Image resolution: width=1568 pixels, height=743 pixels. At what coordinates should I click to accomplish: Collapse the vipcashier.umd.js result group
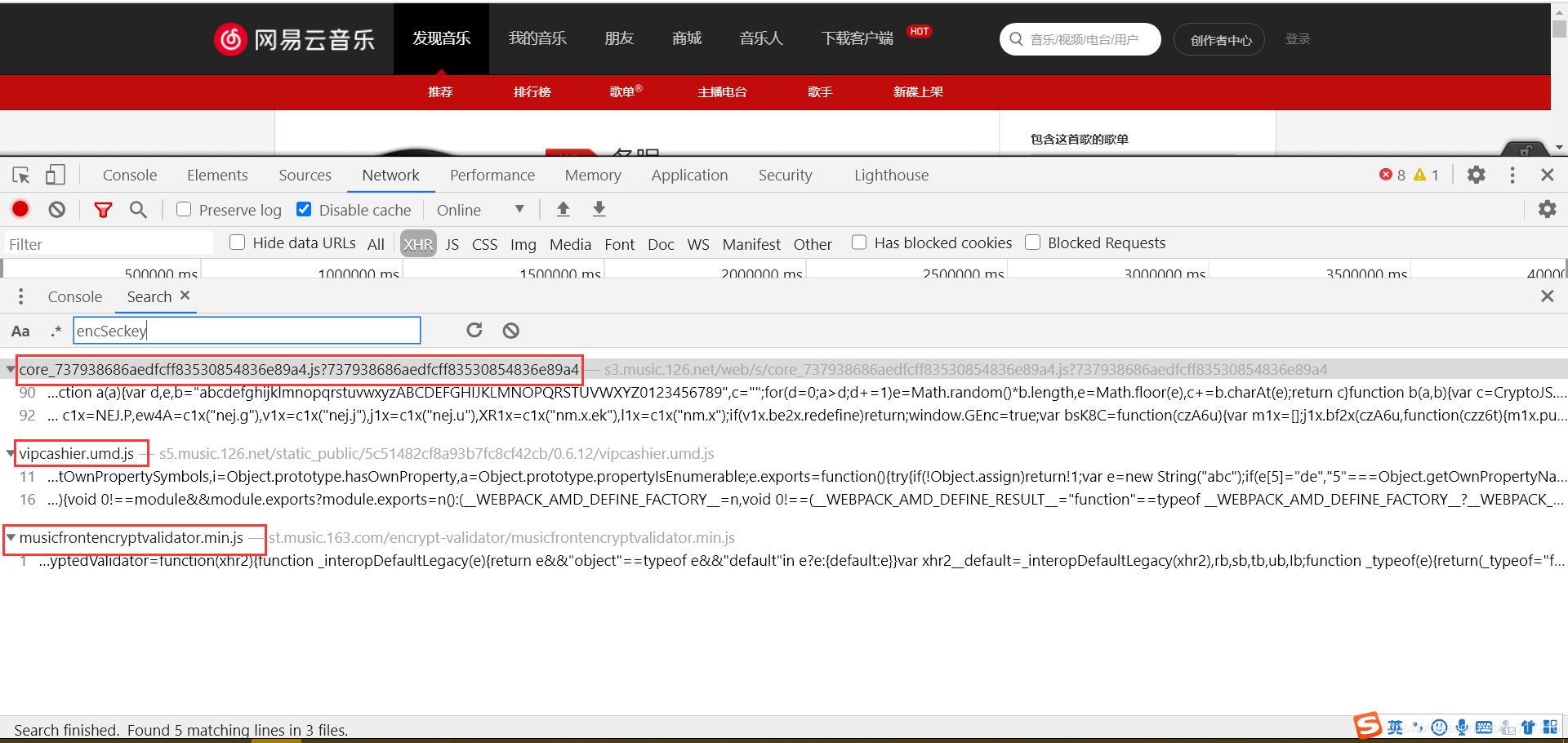(x=11, y=453)
